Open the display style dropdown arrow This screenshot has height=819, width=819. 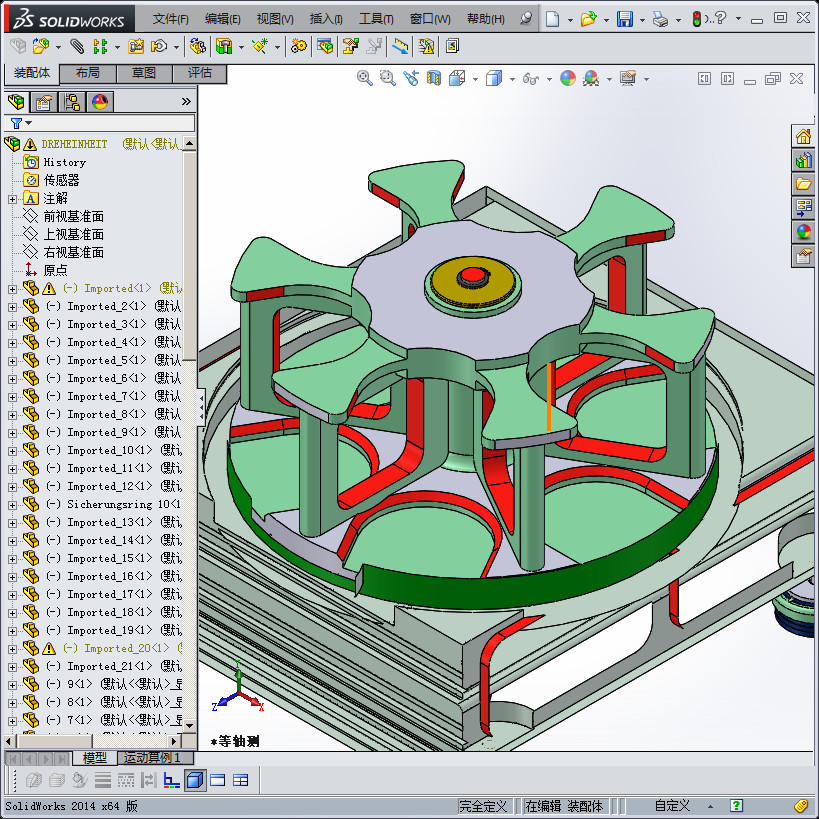[x=511, y=78]
